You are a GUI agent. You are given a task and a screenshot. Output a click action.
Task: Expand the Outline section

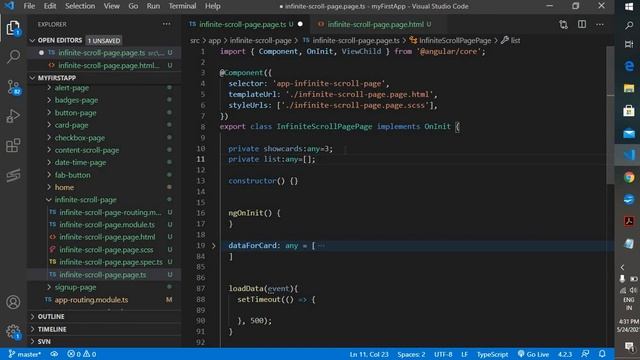coord(51,317)
